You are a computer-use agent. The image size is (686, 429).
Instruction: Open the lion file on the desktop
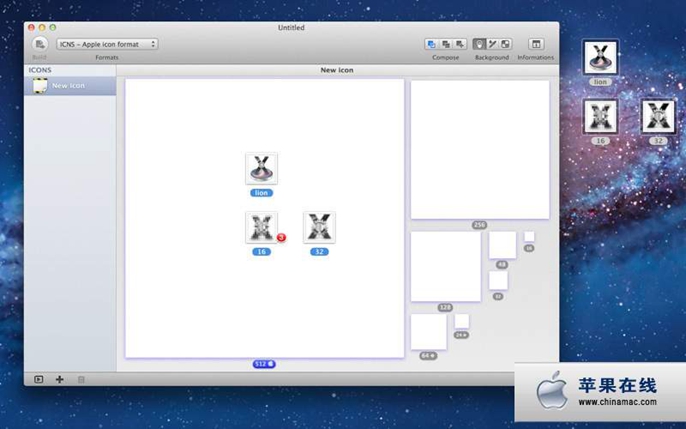pos(600,58)
